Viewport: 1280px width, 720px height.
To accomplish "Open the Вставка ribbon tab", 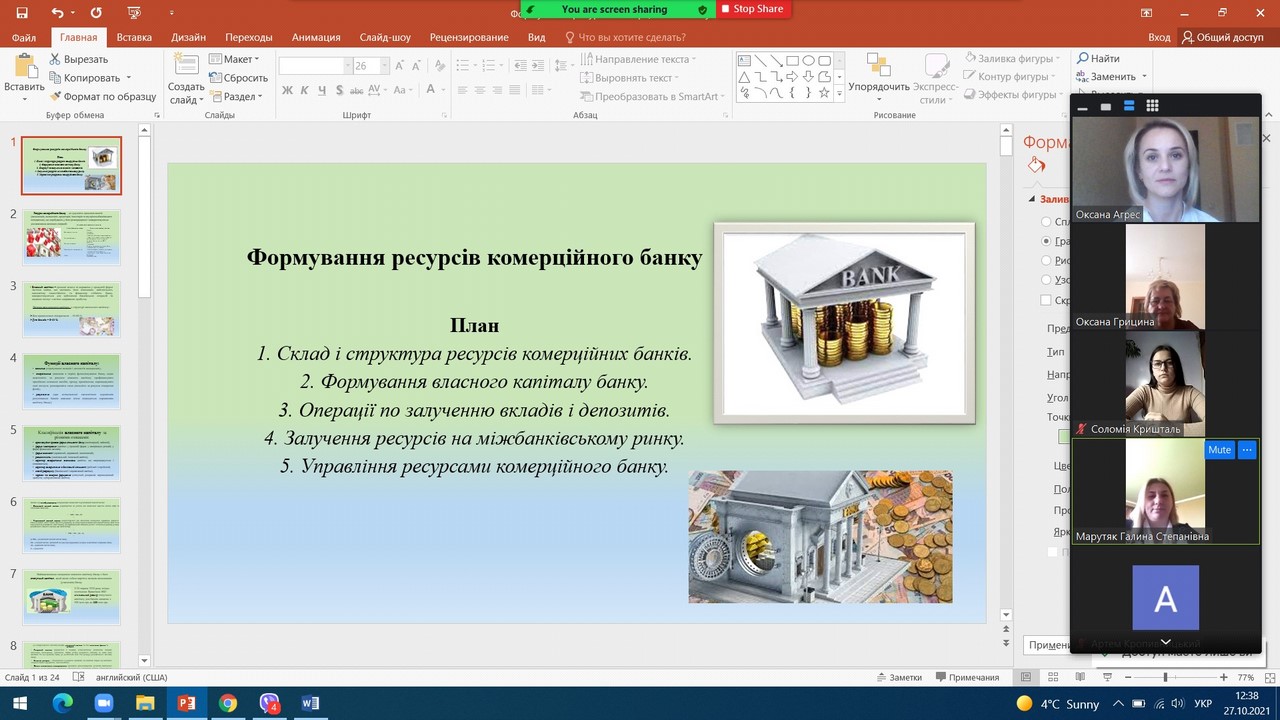I will pyautogui.click(x=134, y=37).
